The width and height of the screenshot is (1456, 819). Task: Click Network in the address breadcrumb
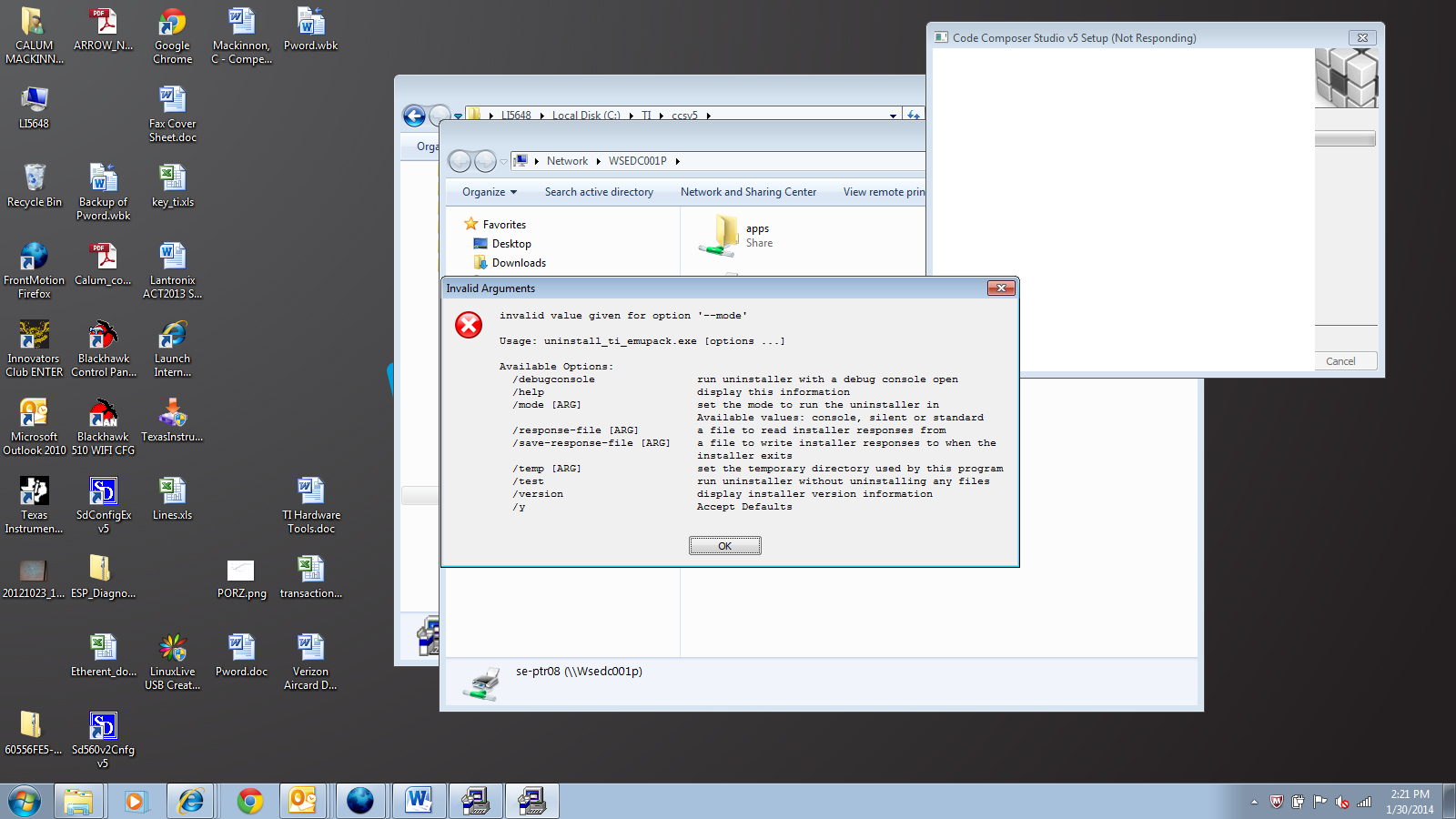567,161
